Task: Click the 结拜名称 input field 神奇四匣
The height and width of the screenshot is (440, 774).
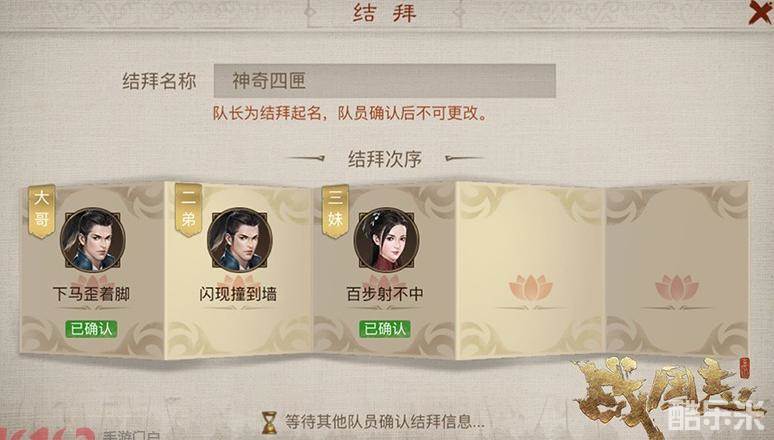Action: point(385,80)
